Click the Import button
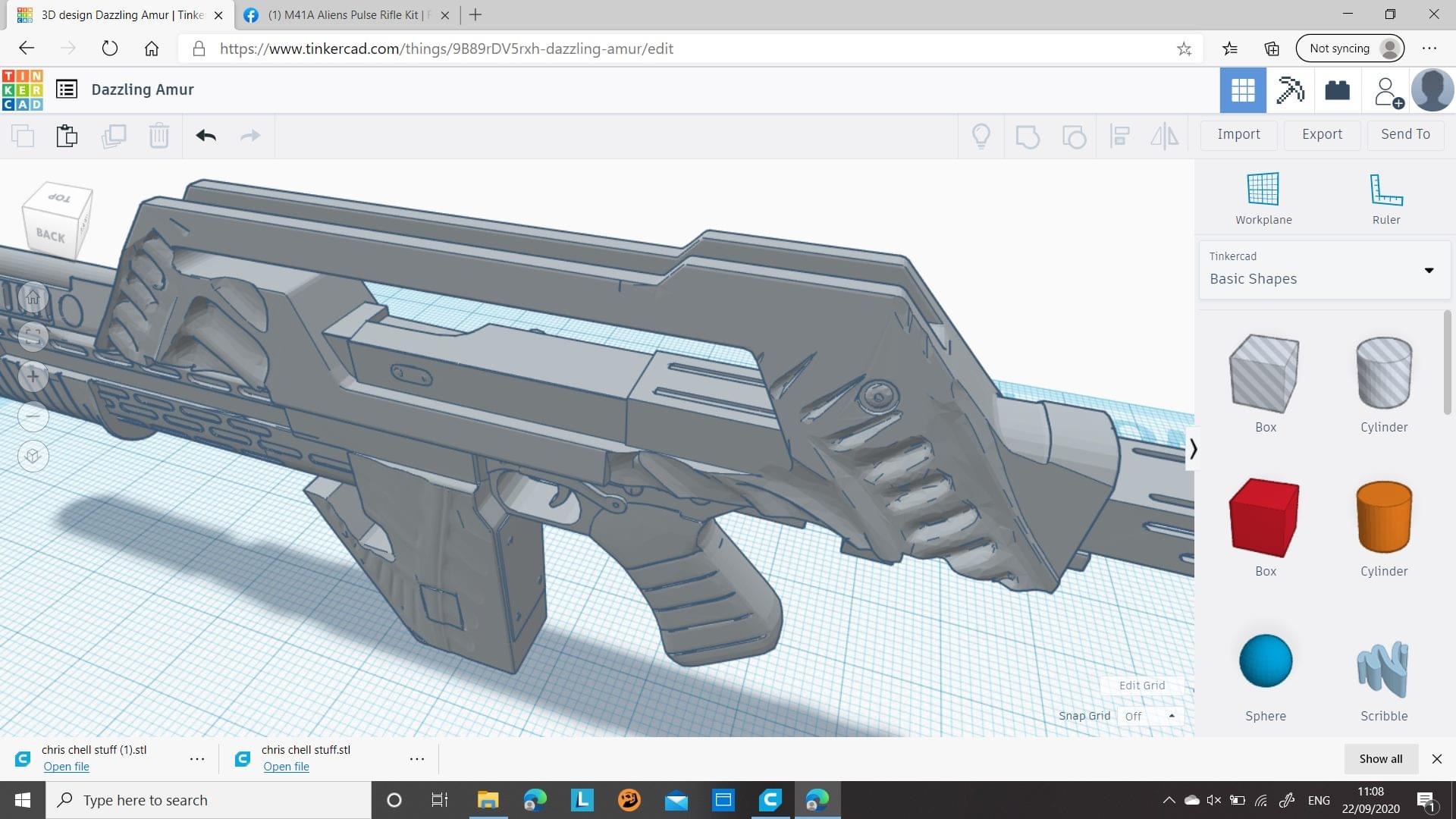 pos(1238,134)
